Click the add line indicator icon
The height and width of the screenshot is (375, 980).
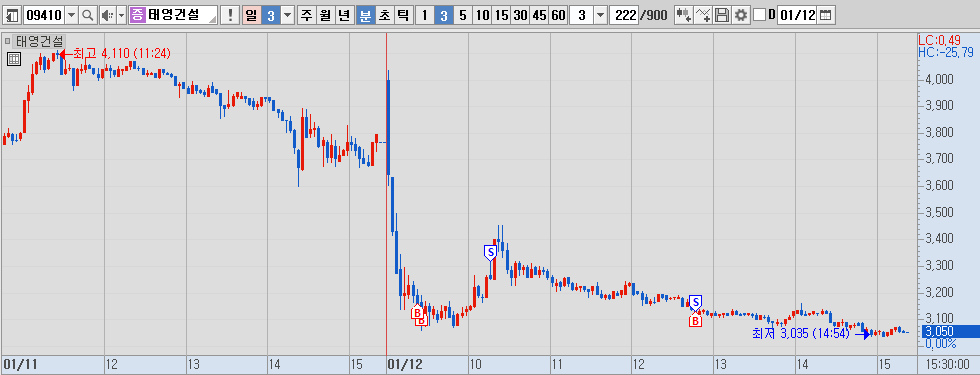704,16
